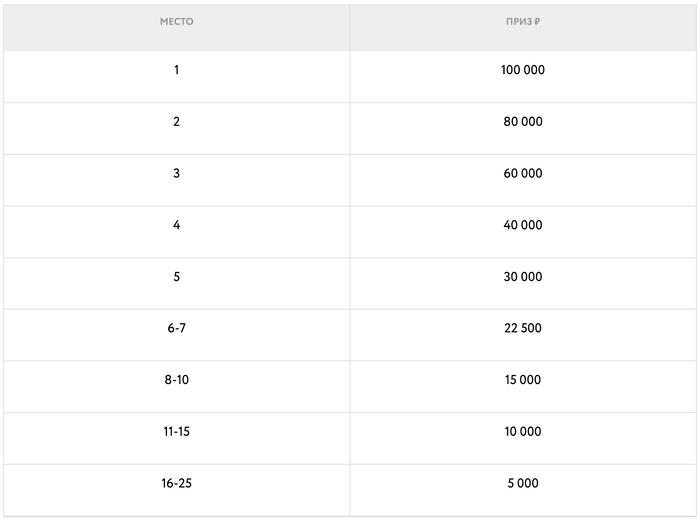Click the МЕСТО column header
Screen dimensions: 700x522
[176, 22]
